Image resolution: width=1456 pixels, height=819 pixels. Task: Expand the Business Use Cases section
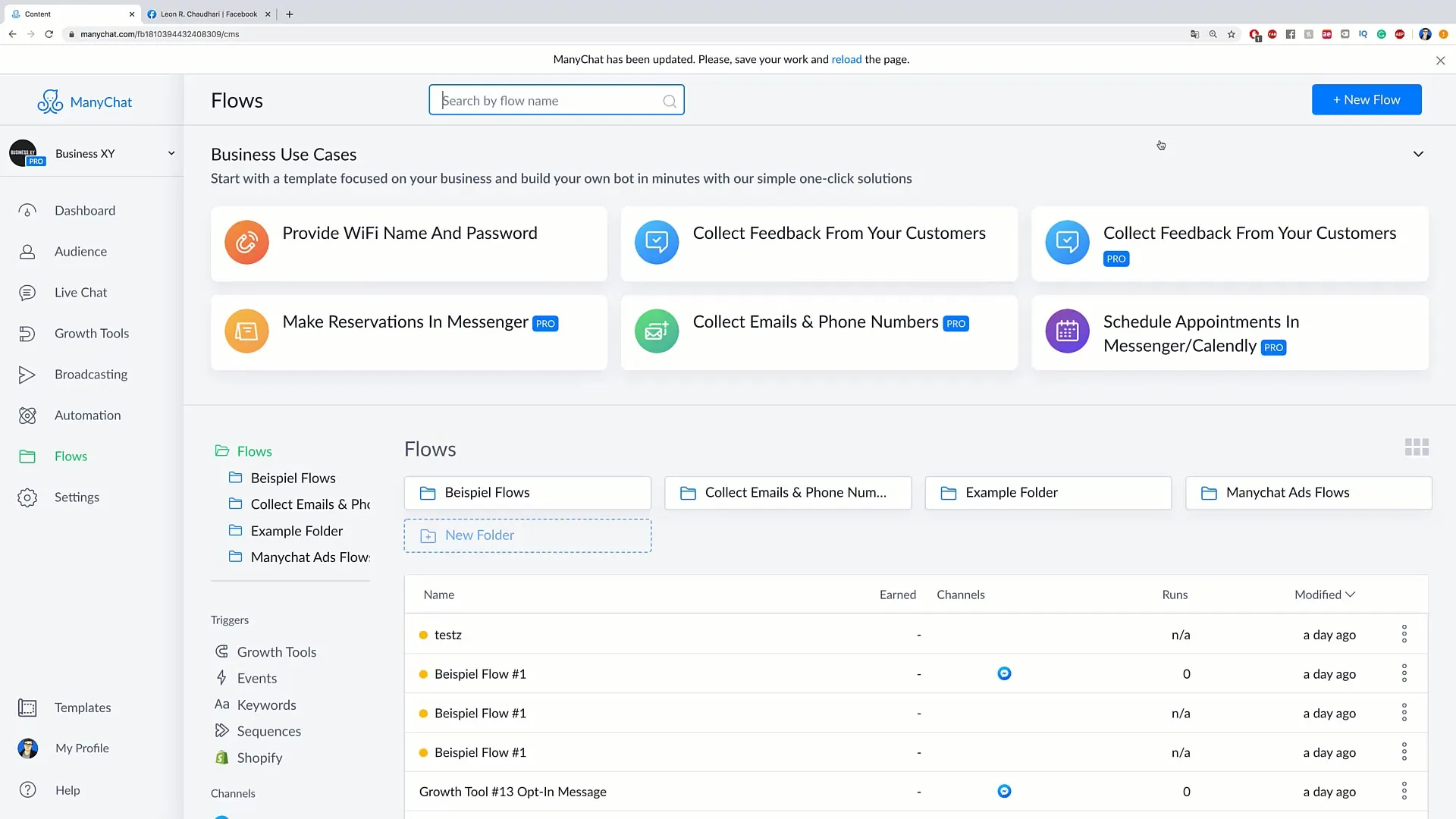click(1419, 154)
